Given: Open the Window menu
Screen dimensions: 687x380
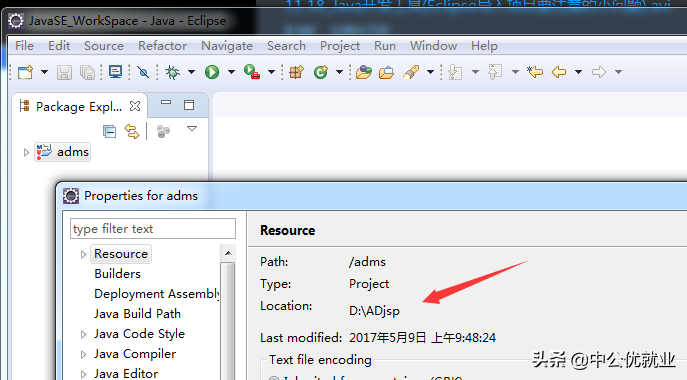Looking at the screenshot, I should 434,46.
